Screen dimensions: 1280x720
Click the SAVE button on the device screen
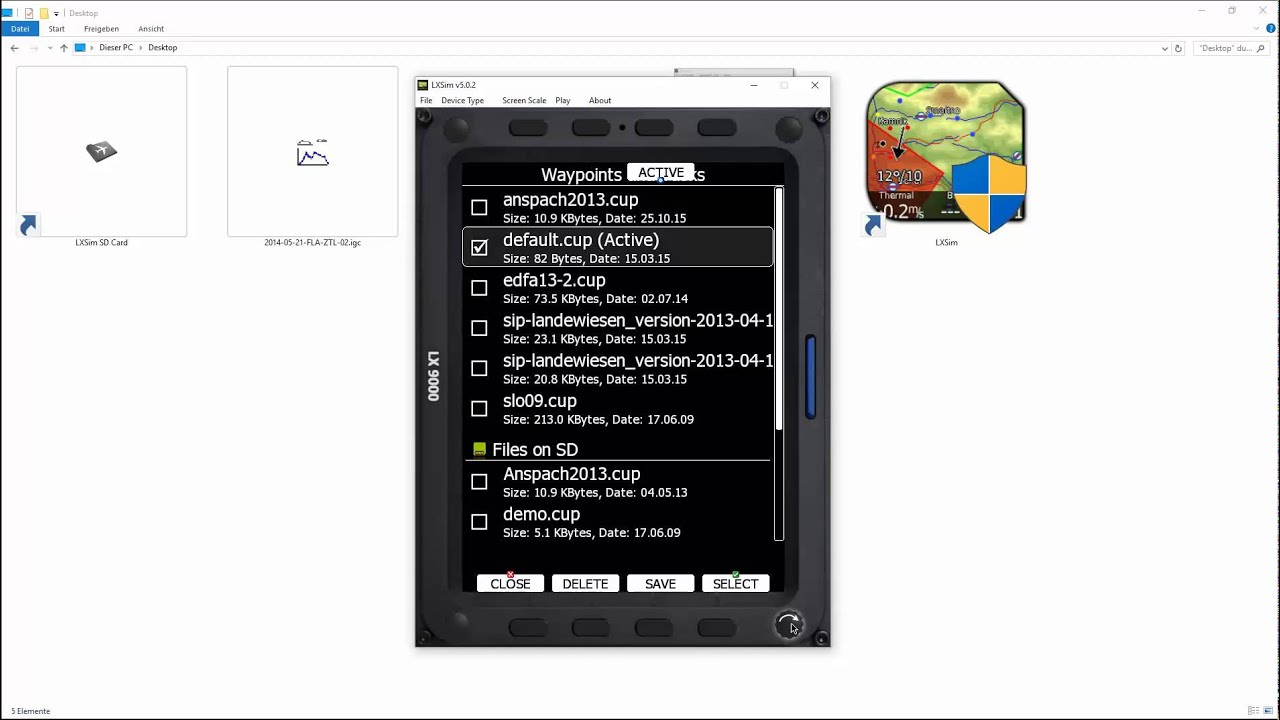point(660,583)
